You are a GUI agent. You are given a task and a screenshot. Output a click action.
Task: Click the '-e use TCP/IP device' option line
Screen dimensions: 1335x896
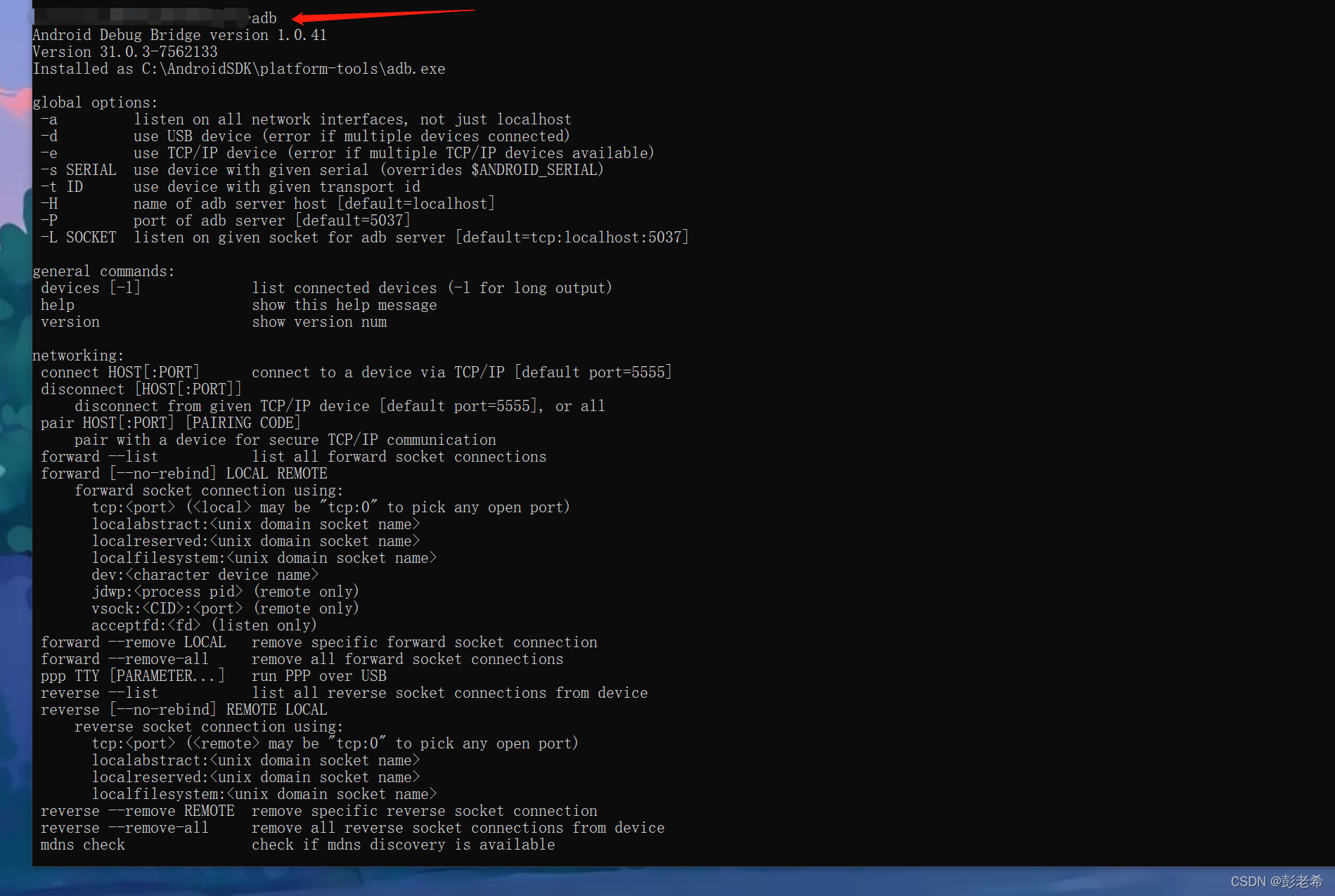(x=347, y=153)
